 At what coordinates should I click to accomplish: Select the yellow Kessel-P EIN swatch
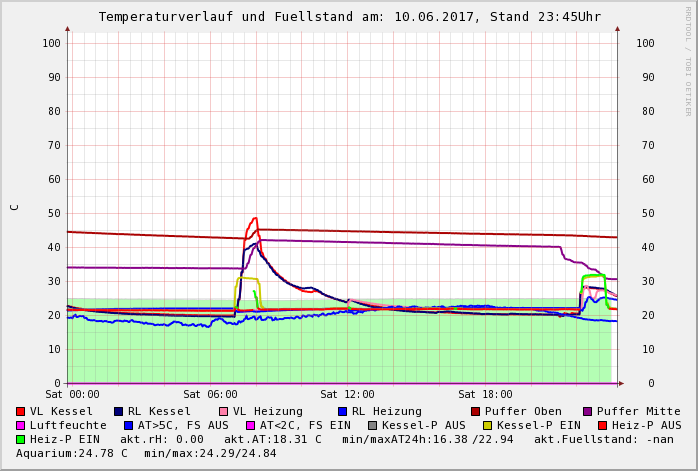486,426
